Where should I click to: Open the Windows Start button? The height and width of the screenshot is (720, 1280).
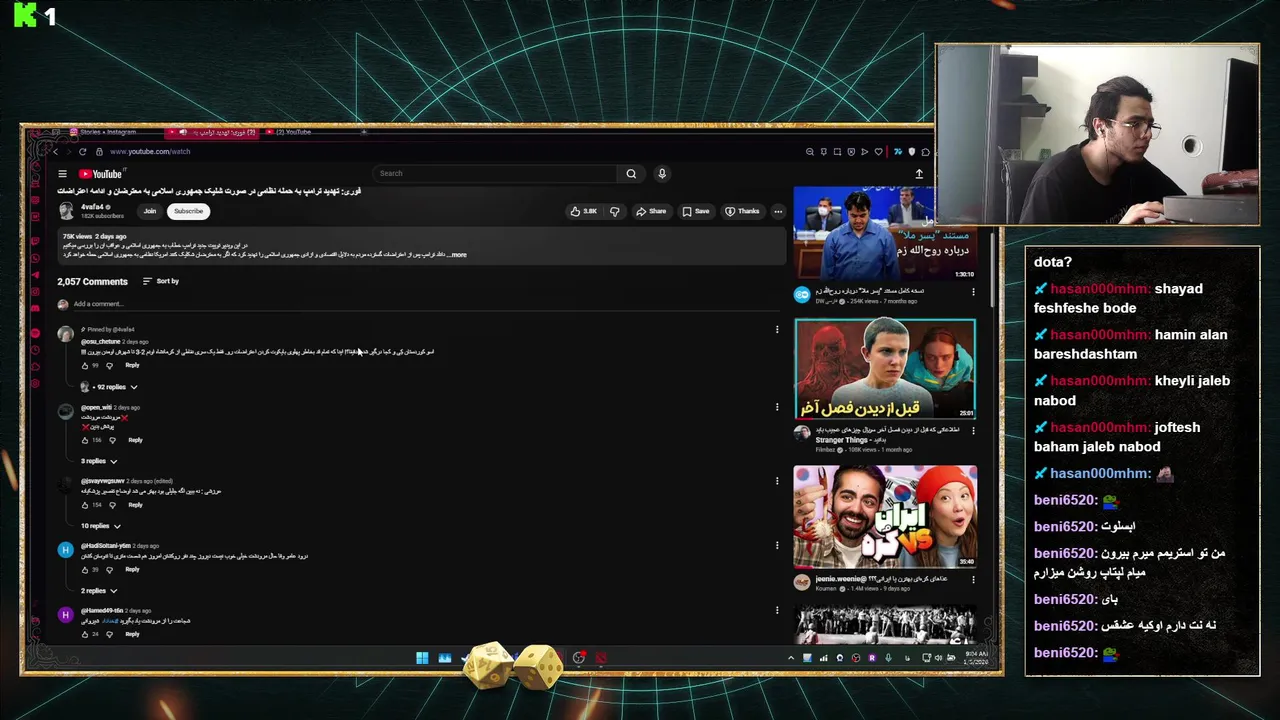(422, 658)
